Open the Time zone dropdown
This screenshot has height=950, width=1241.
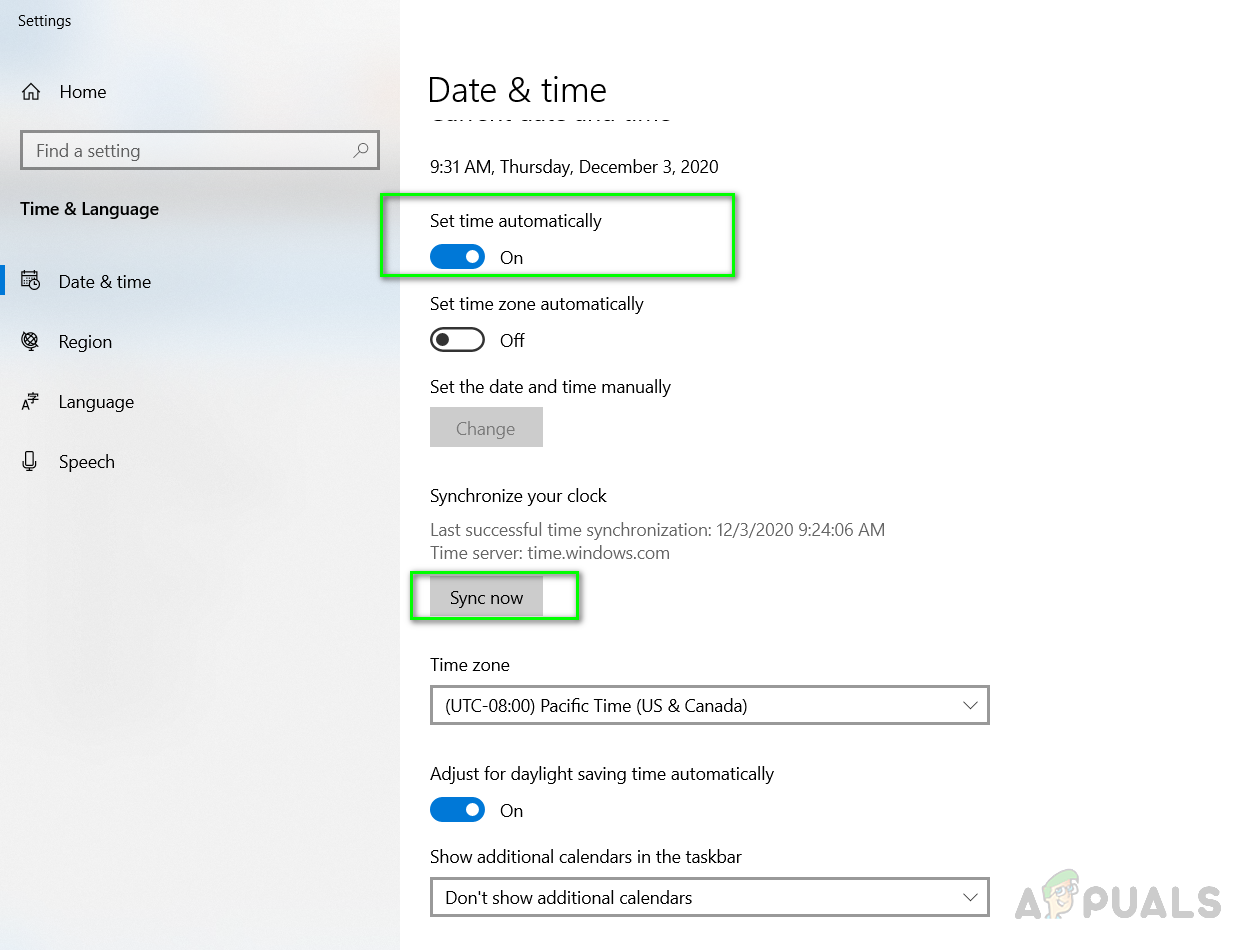click(x=708, y=705)
